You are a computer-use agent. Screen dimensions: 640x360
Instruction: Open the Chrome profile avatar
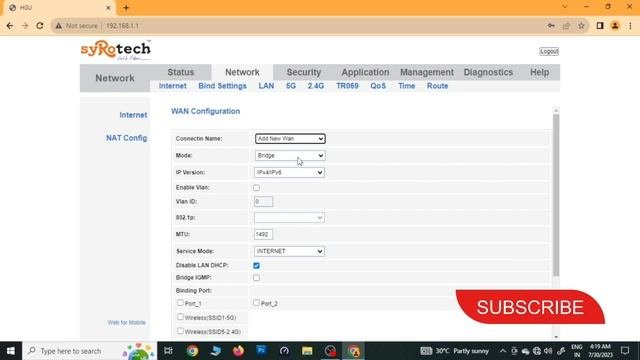tap(615, 26)
